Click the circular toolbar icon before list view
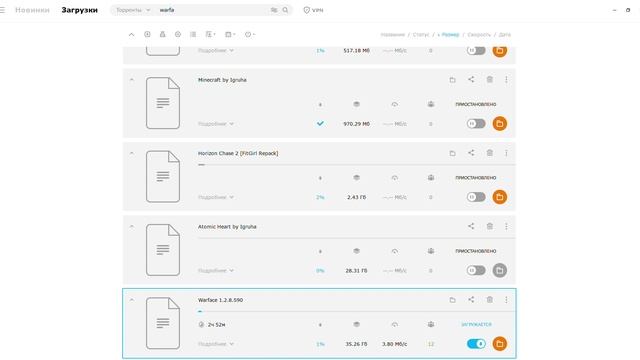 pos(178,34)
